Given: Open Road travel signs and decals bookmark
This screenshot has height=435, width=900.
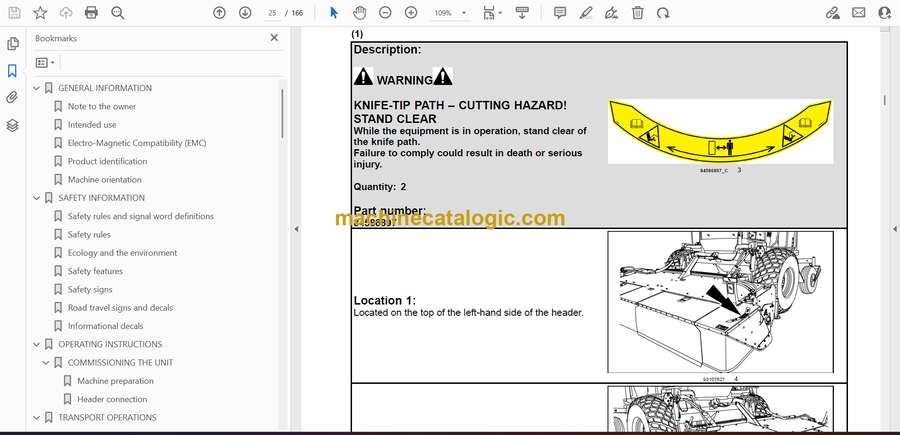Looking at the screenshot, I should [x=120, y=308].
